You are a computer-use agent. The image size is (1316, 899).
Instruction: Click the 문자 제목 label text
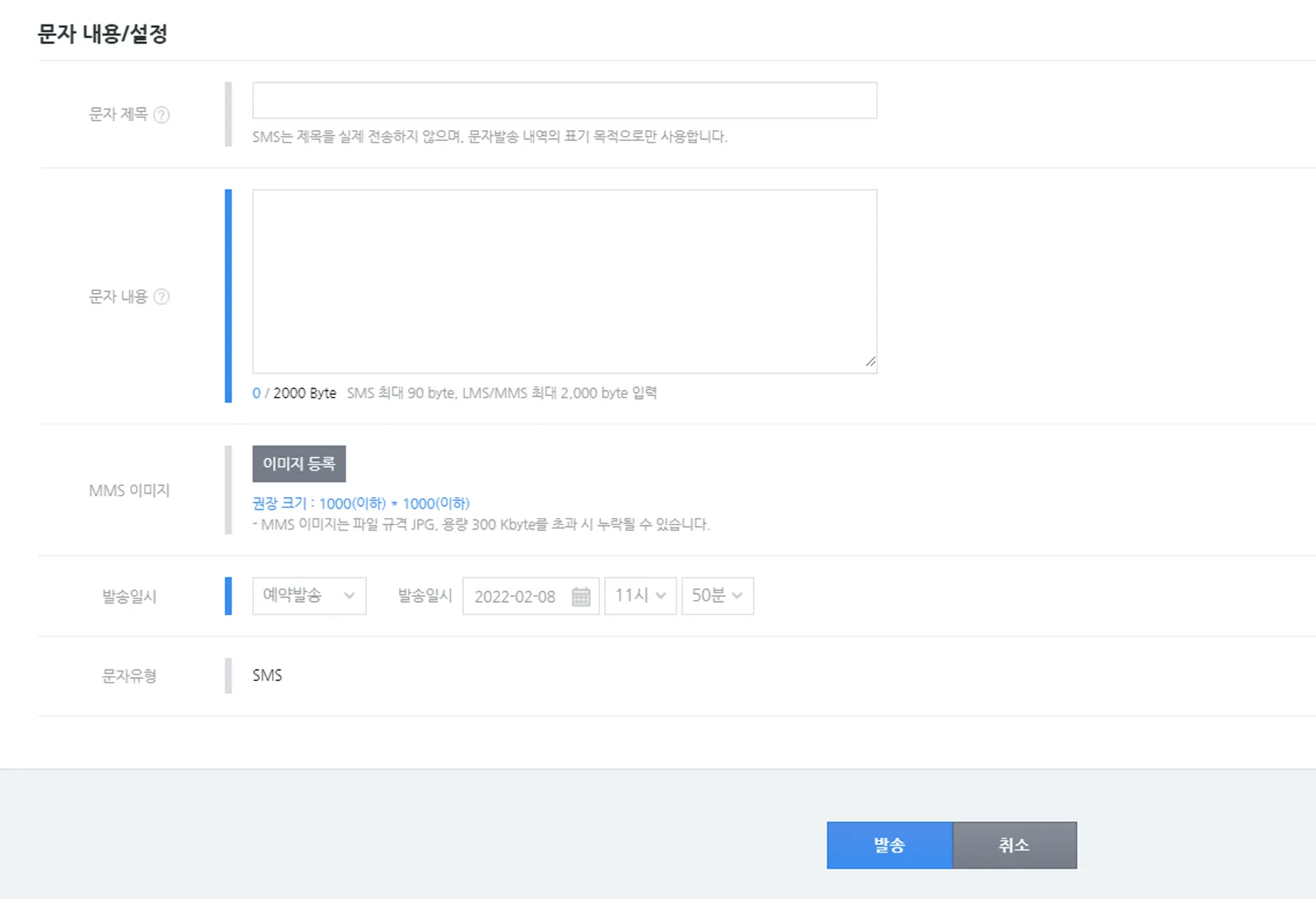[x=118, y=114]
